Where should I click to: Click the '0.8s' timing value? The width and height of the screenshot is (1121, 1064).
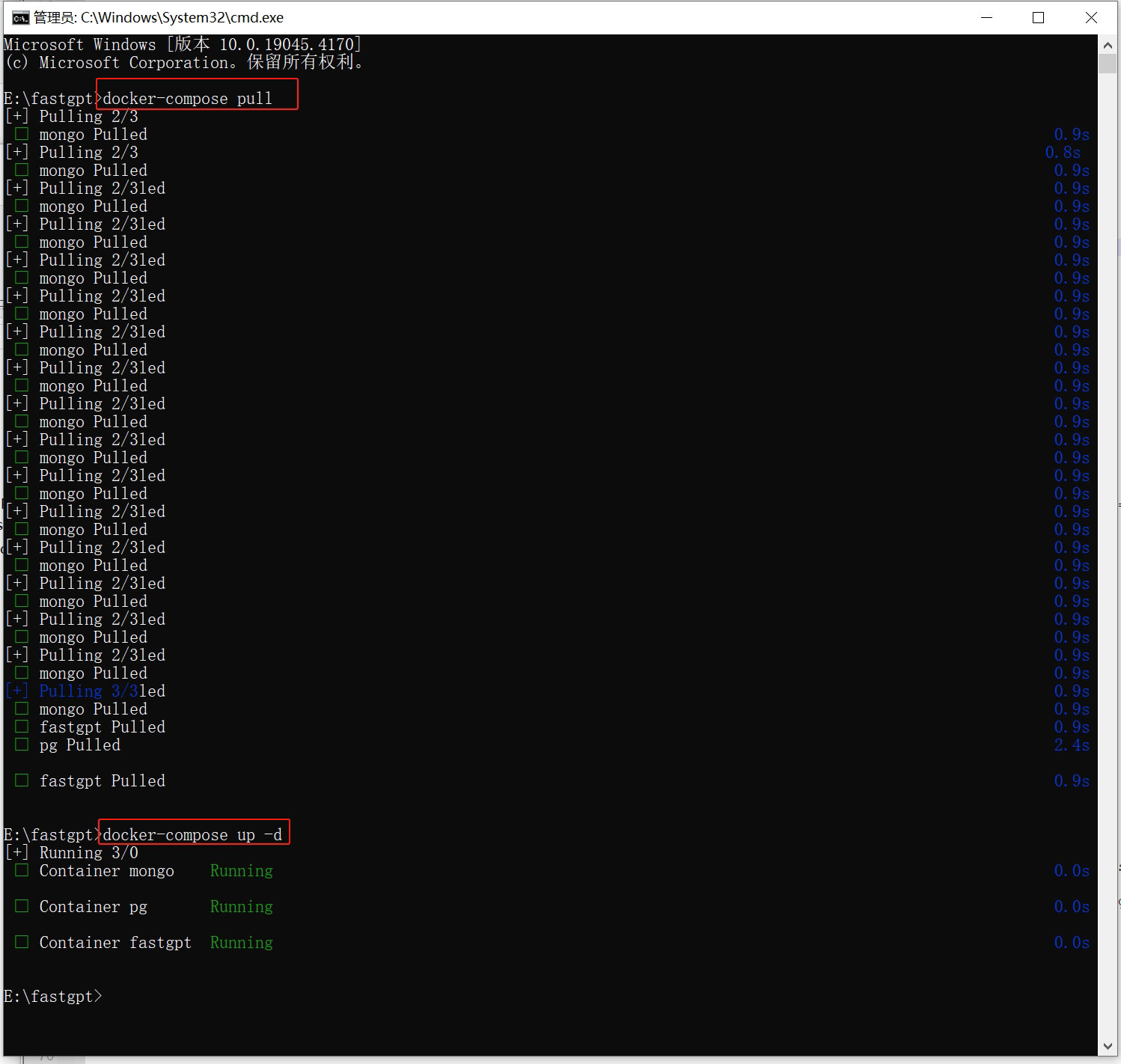(1063, 153)
